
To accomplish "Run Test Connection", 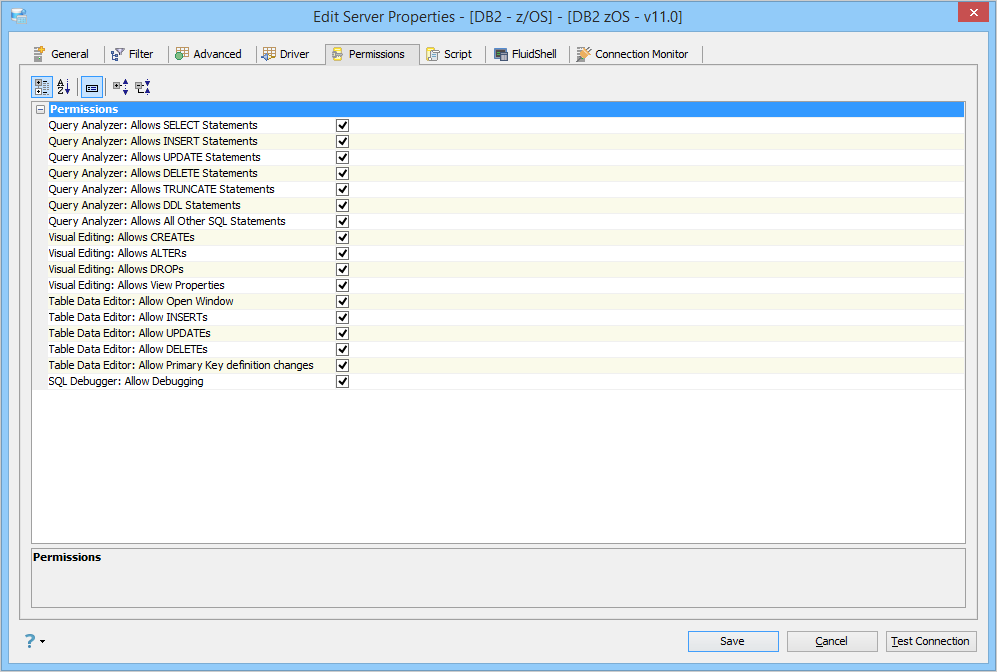I will (930, 641).
